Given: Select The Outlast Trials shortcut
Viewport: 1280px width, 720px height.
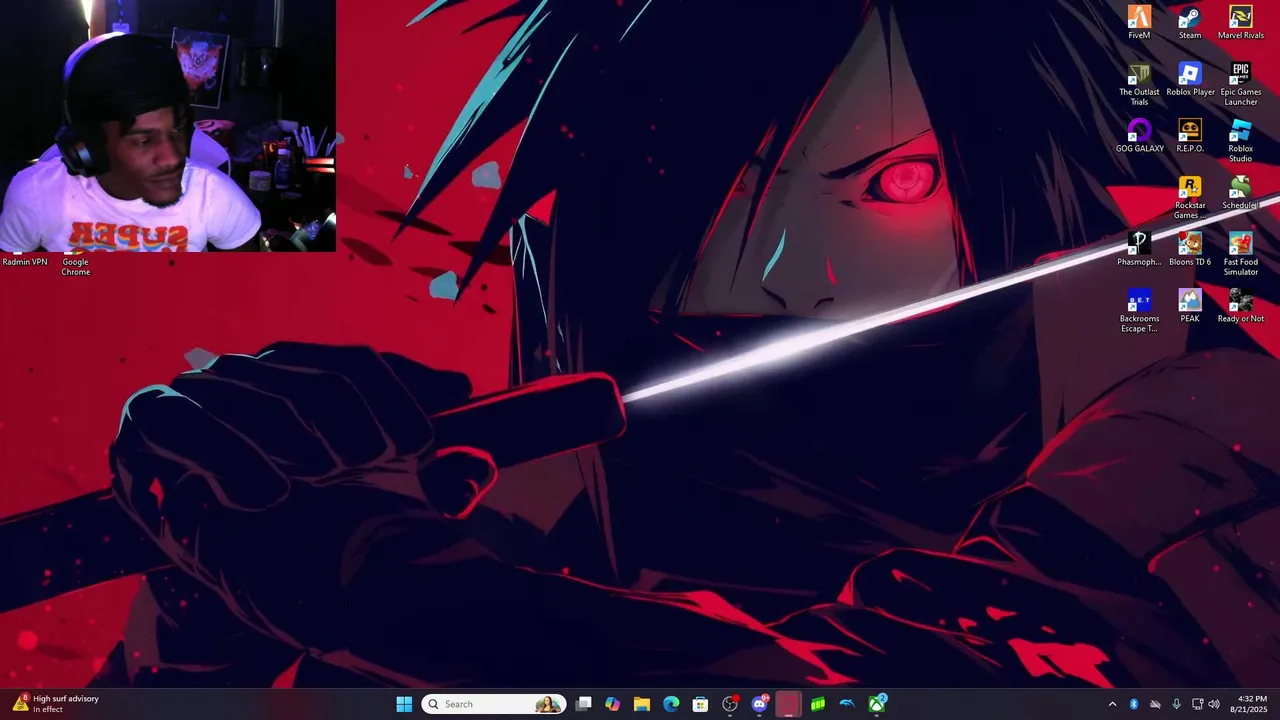Looking at the screenshot, I should (1139, 84).
